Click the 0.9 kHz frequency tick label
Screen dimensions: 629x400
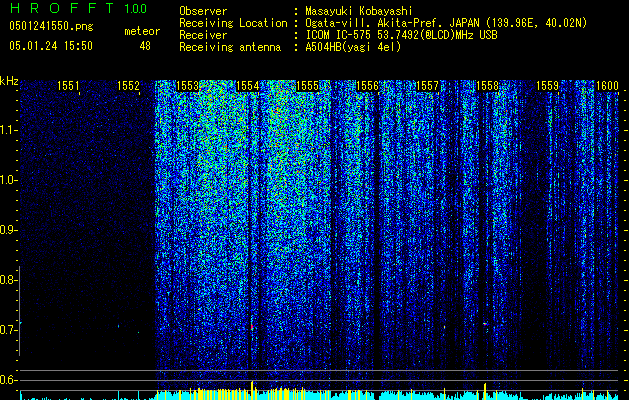point(8,230)
